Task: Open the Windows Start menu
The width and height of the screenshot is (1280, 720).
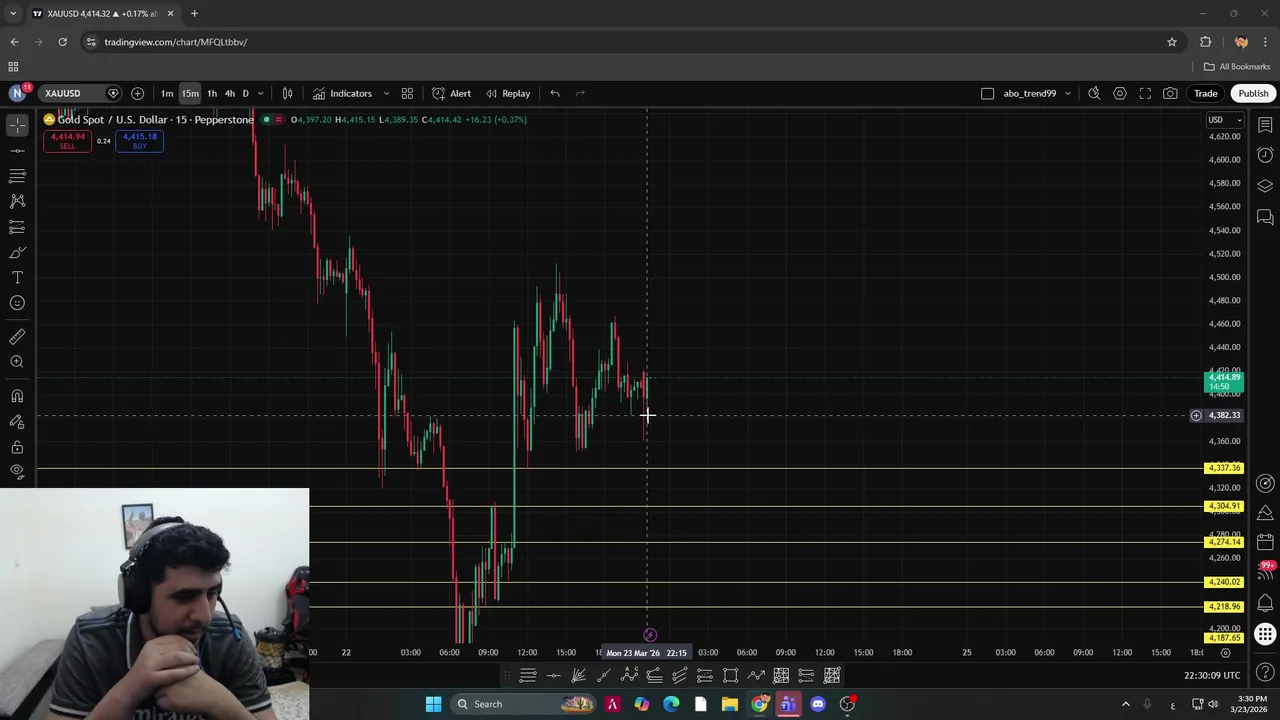Action: [x=433, y=704]
